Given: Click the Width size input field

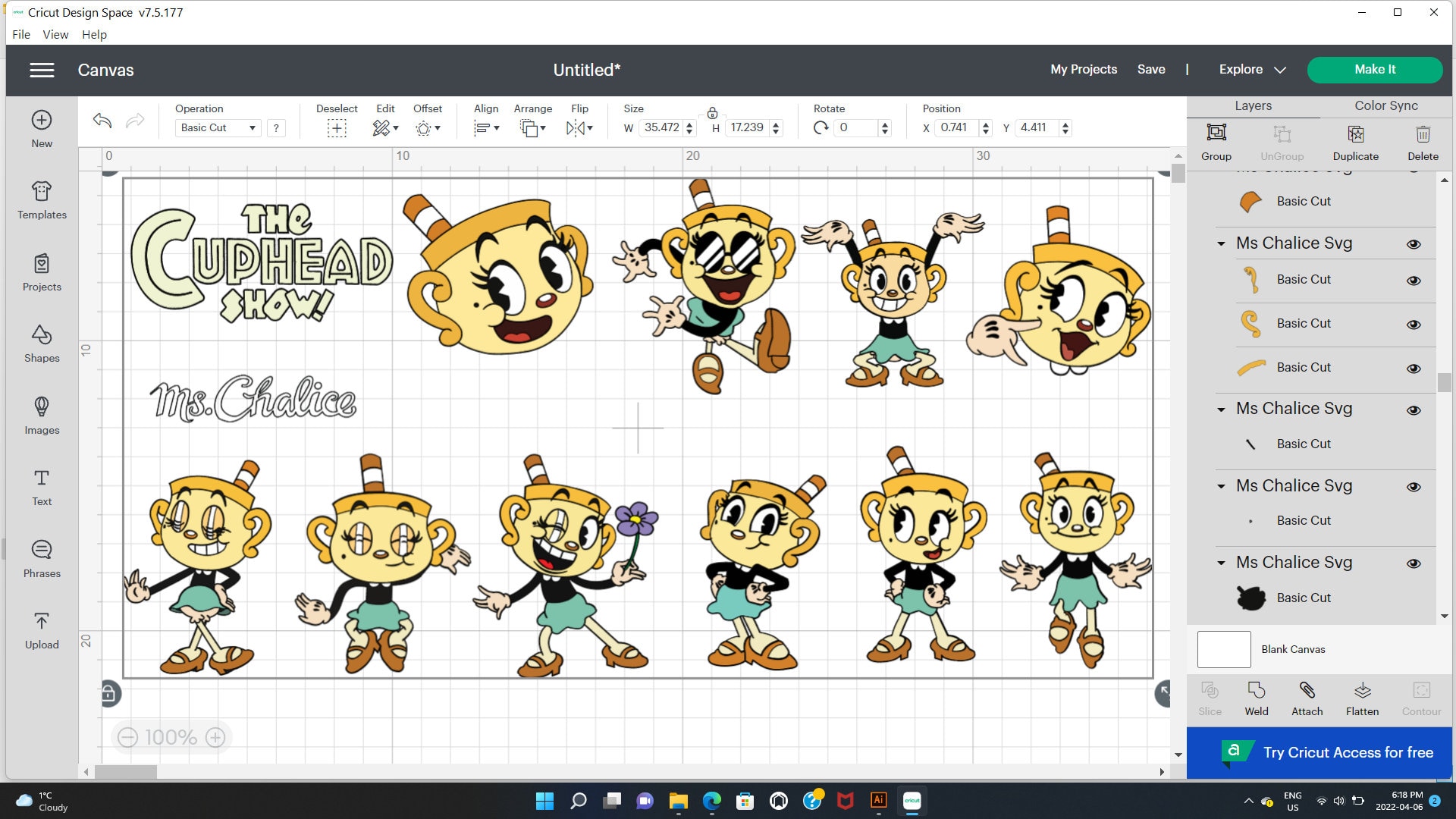Looking at the screenshot, I should pyautogui.click(x=661, y=128).
